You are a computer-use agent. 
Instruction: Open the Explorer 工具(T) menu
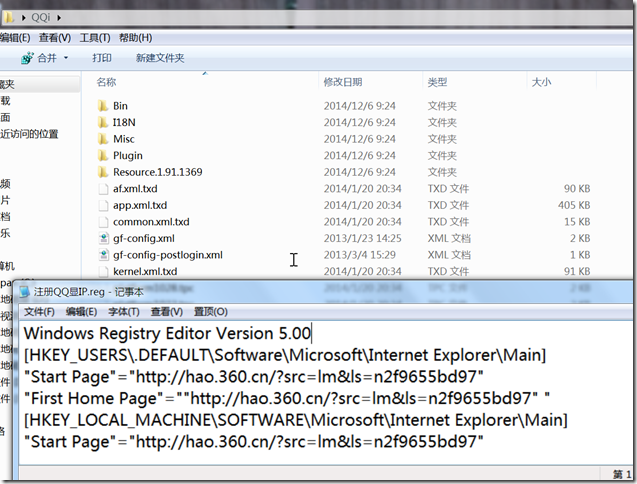click(x=95, y=38)
